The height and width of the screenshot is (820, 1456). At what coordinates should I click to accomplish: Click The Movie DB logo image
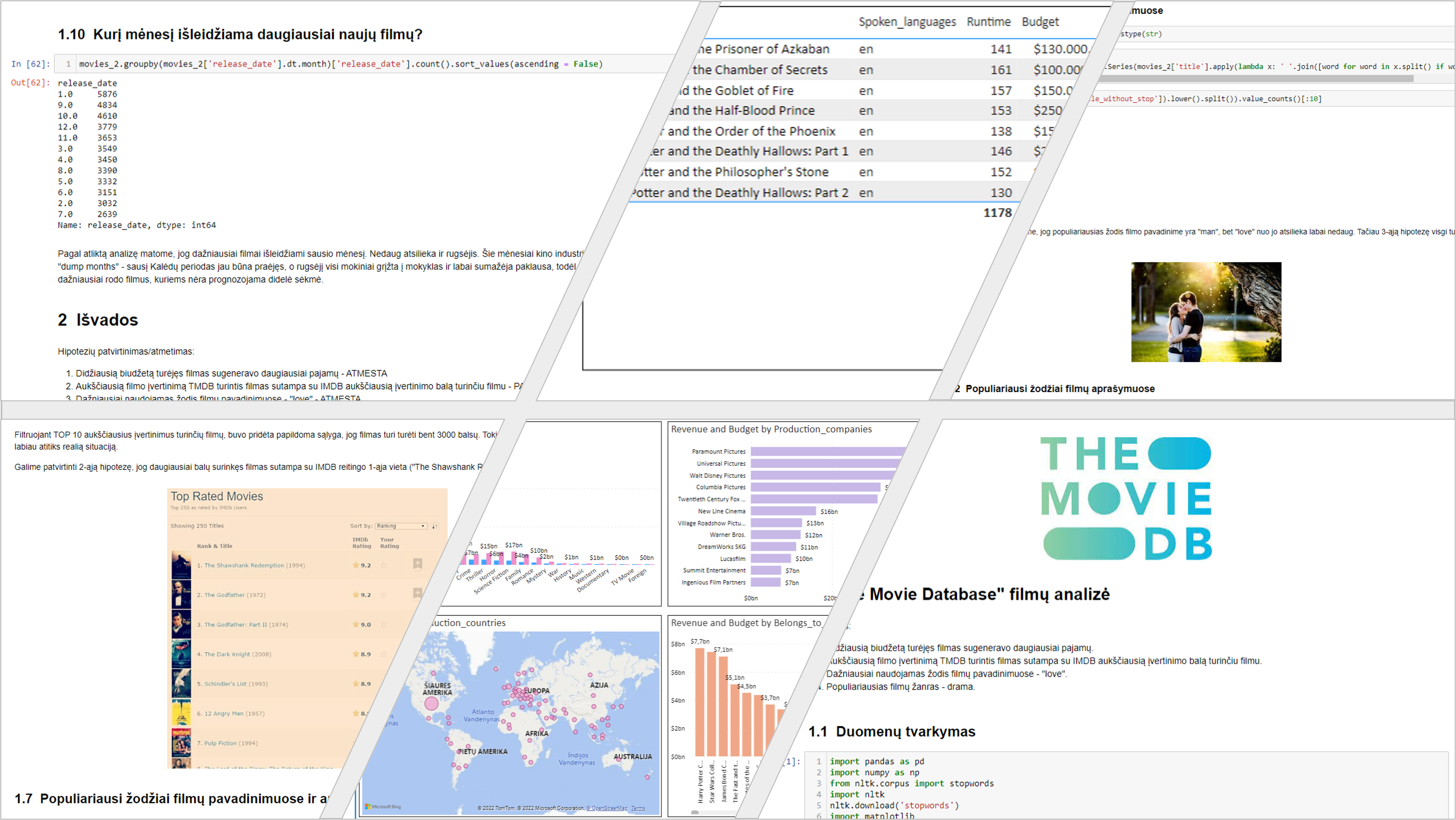[x=1126, y=498]
